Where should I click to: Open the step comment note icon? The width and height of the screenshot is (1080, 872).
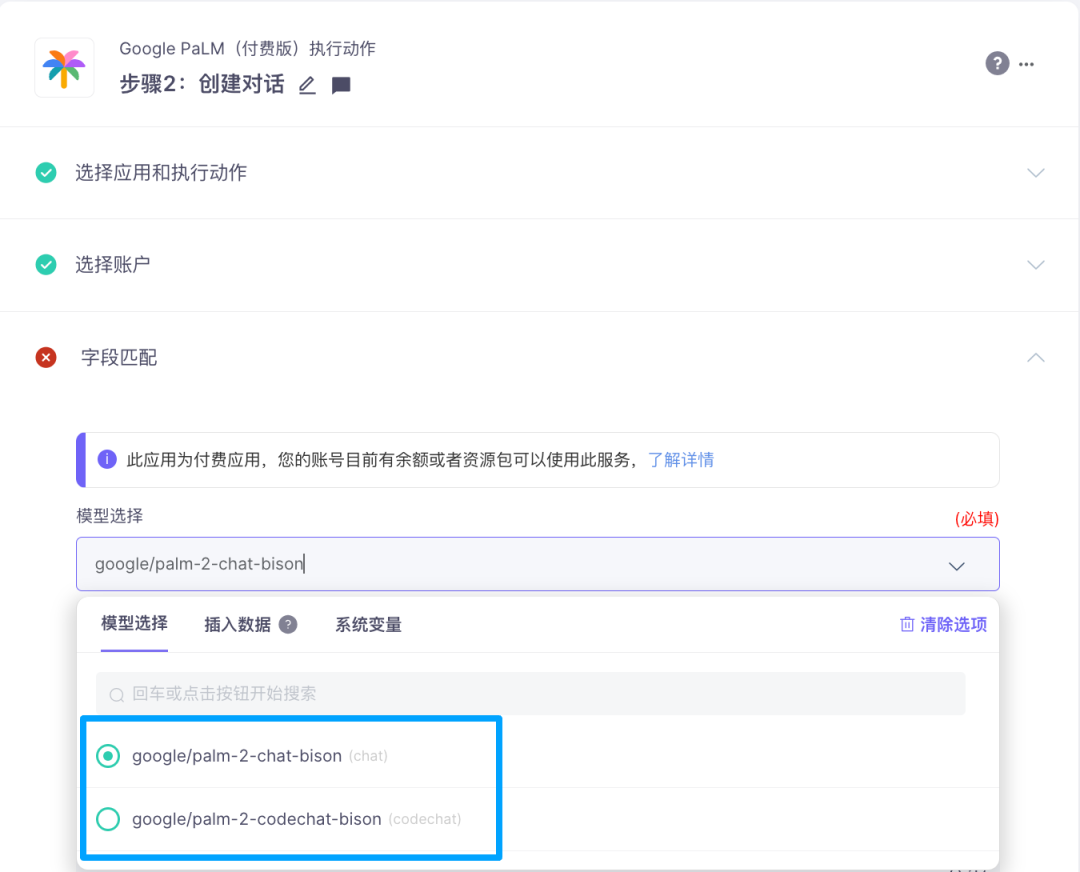tap(341, 85)
